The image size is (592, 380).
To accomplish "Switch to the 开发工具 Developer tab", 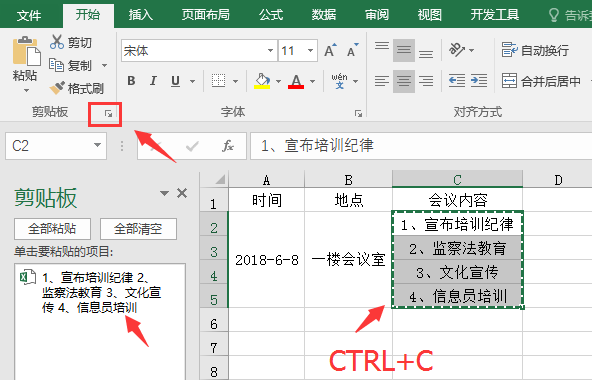I will [x=495, y=15].
